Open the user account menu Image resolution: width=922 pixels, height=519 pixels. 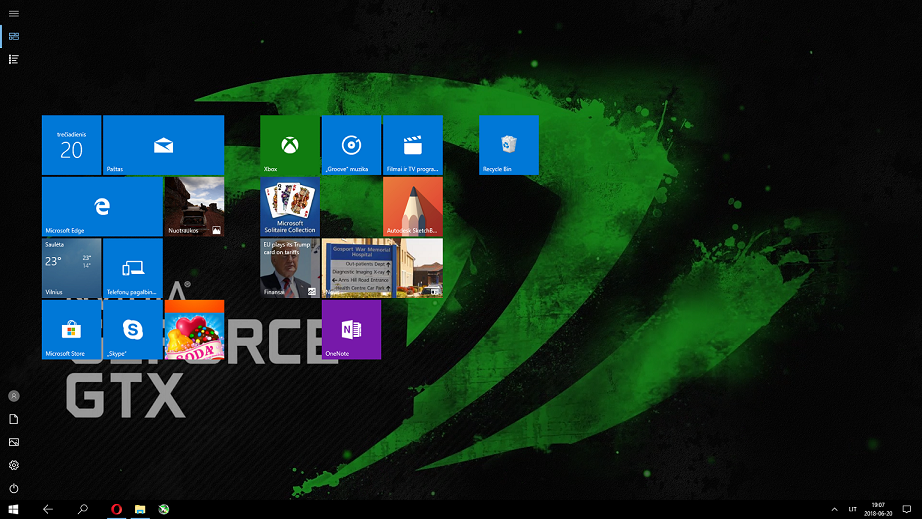pyautogui.click(x=14, y=396)
